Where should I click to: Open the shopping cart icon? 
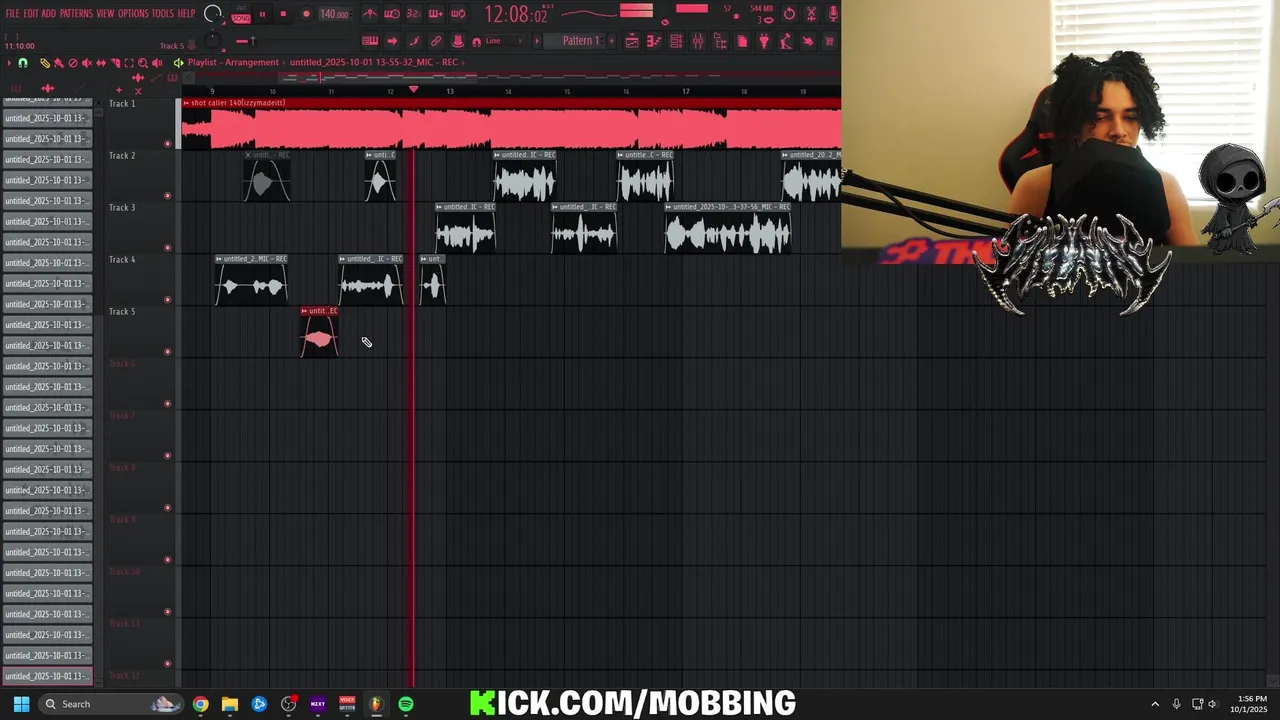click(x=829, y=41)
